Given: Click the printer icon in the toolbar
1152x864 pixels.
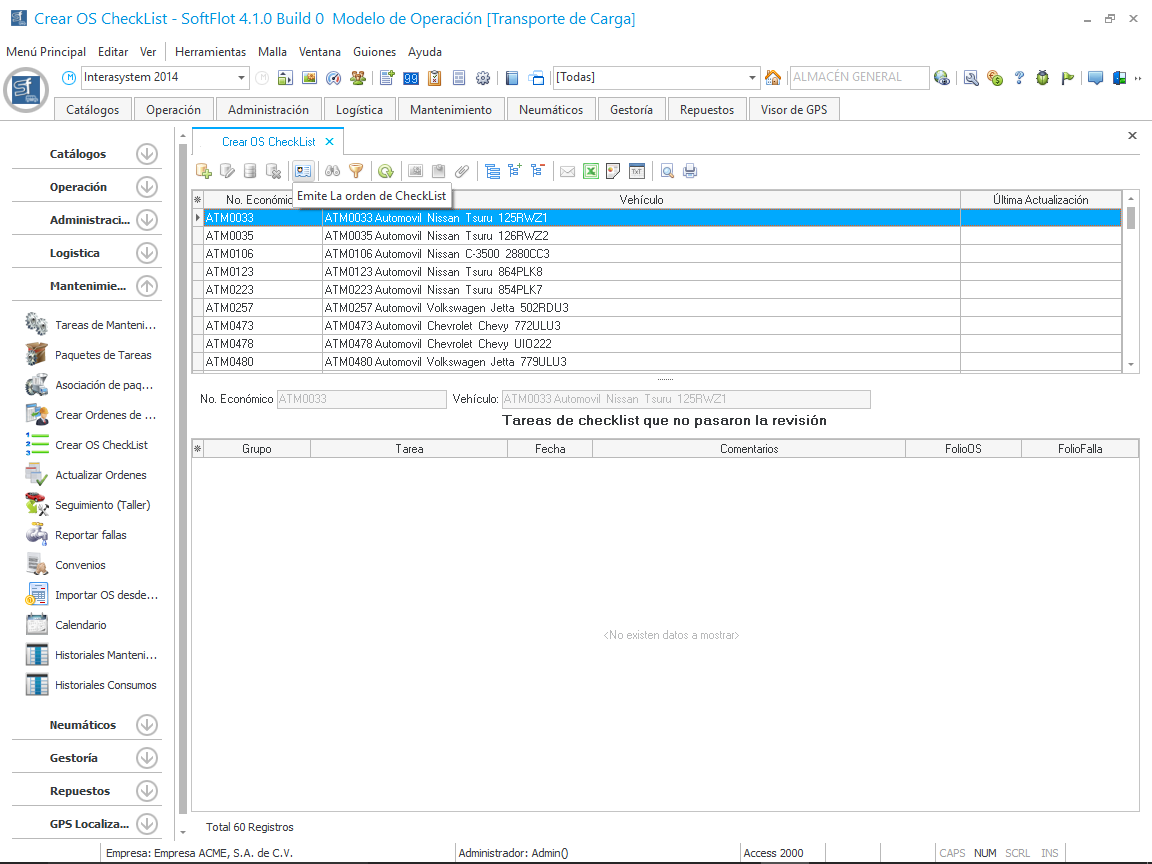Looking at the screenshot, I should tap(690, 171).
